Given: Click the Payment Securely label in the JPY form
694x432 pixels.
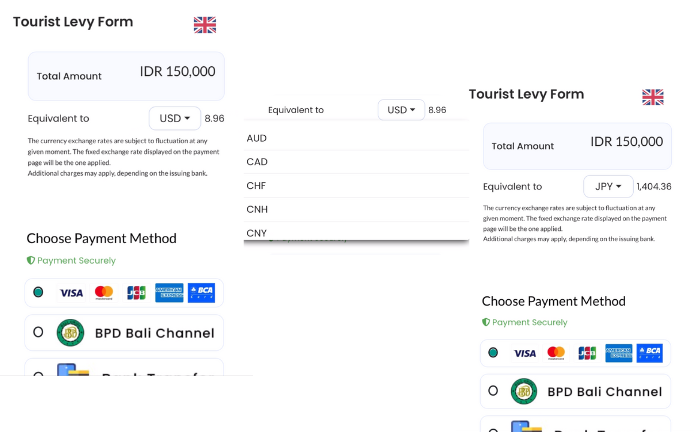Looking at the screenshot, I should (529, 322).
